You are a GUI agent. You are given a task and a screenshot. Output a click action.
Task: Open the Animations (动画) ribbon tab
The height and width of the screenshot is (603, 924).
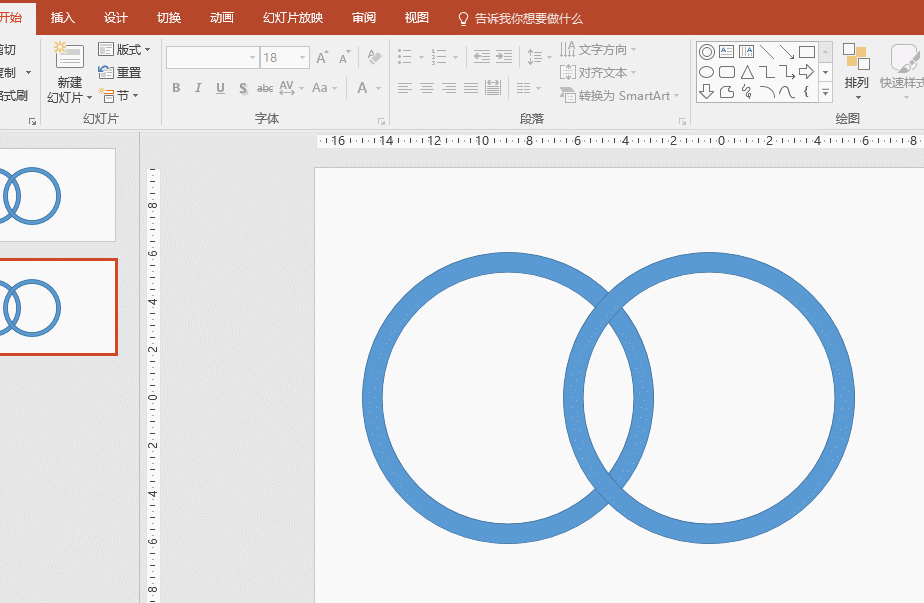coord(222,18)
